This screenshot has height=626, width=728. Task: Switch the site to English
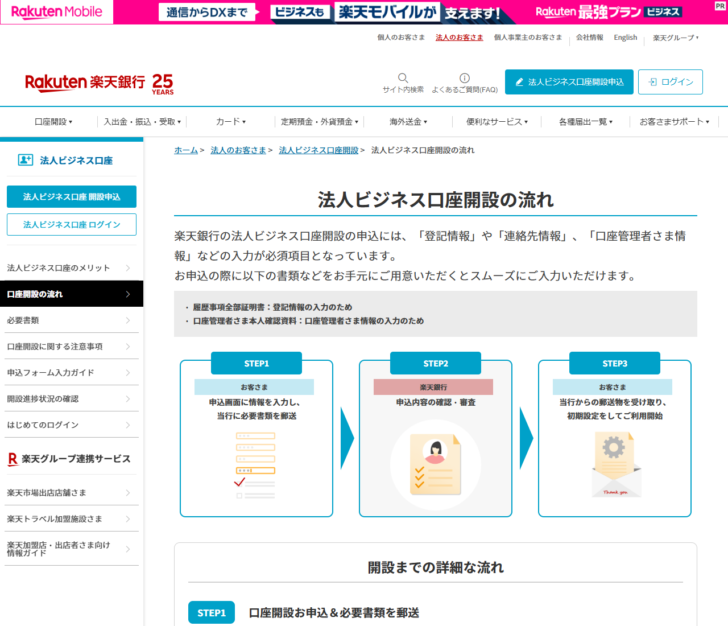tap(625, 37)
